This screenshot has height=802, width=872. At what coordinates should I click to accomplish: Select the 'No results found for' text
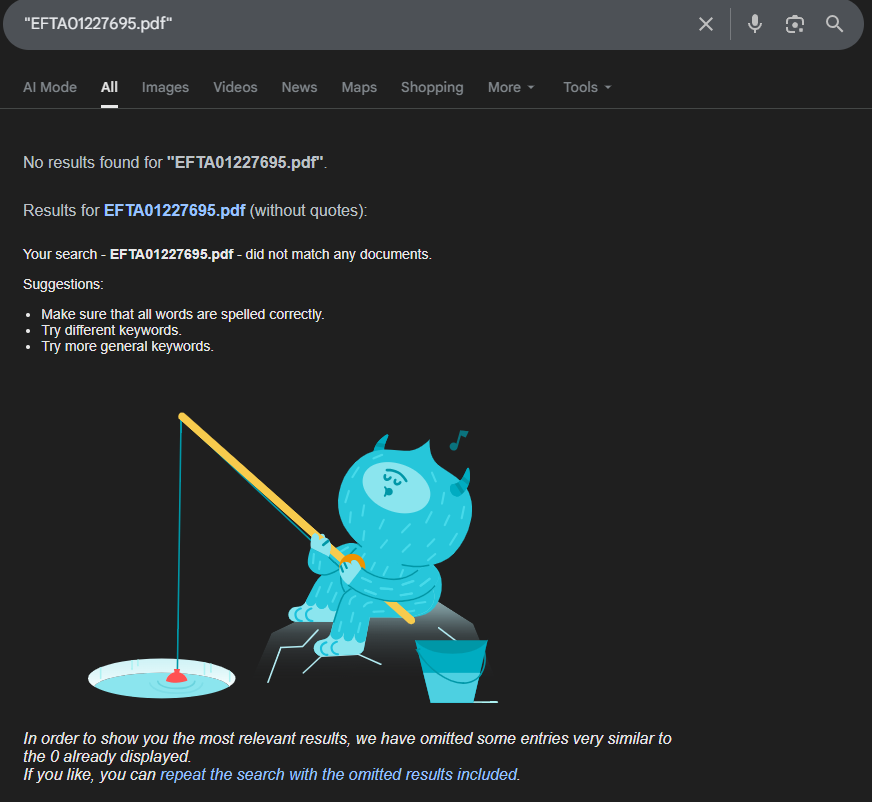tap(93, 162)
